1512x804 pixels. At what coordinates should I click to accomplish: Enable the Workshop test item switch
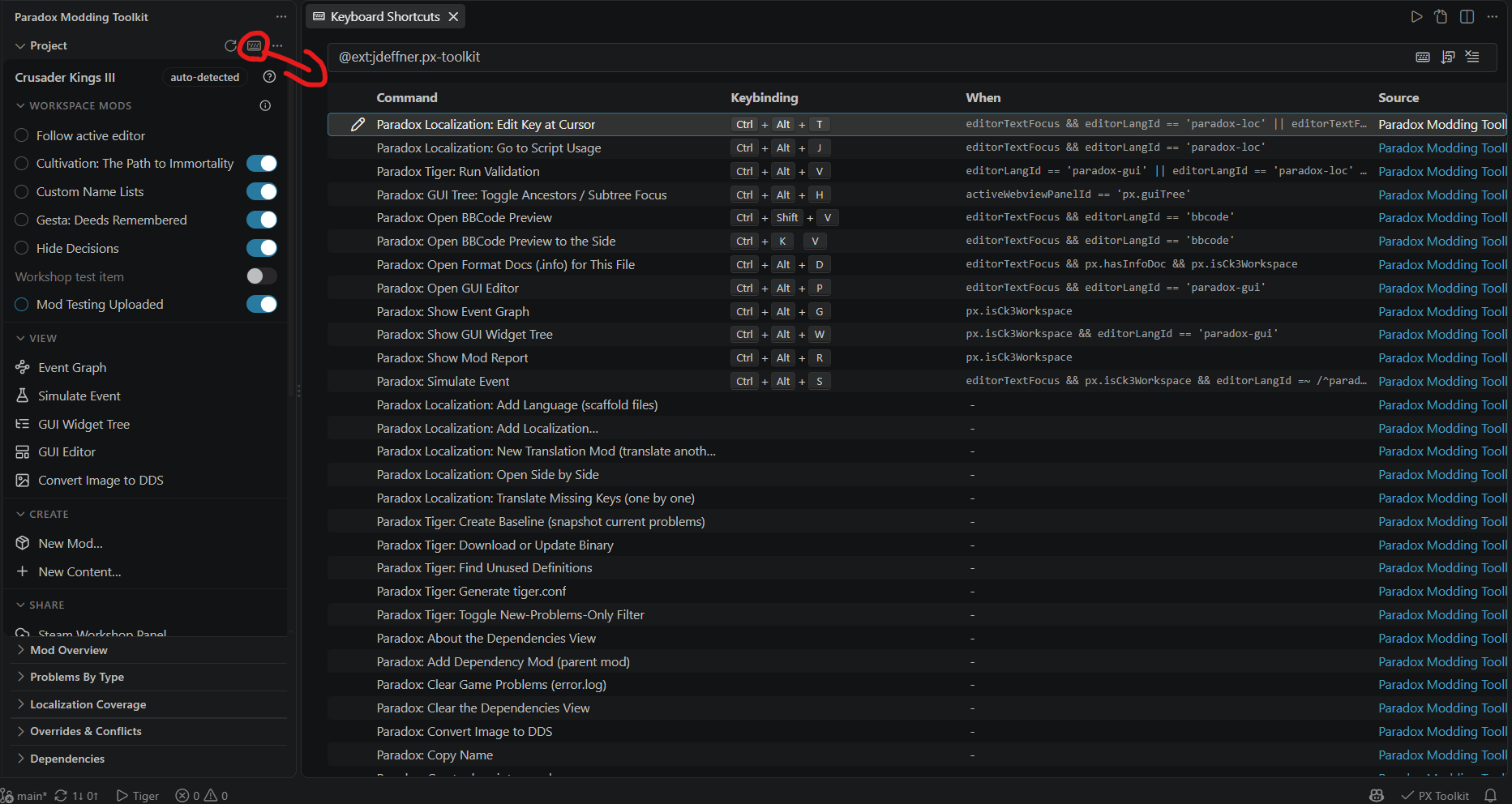262,276
